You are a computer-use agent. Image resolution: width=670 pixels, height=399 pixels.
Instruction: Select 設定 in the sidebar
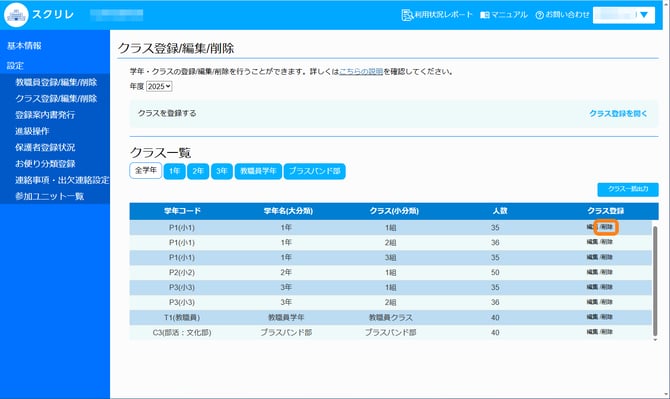click(15, 65)
